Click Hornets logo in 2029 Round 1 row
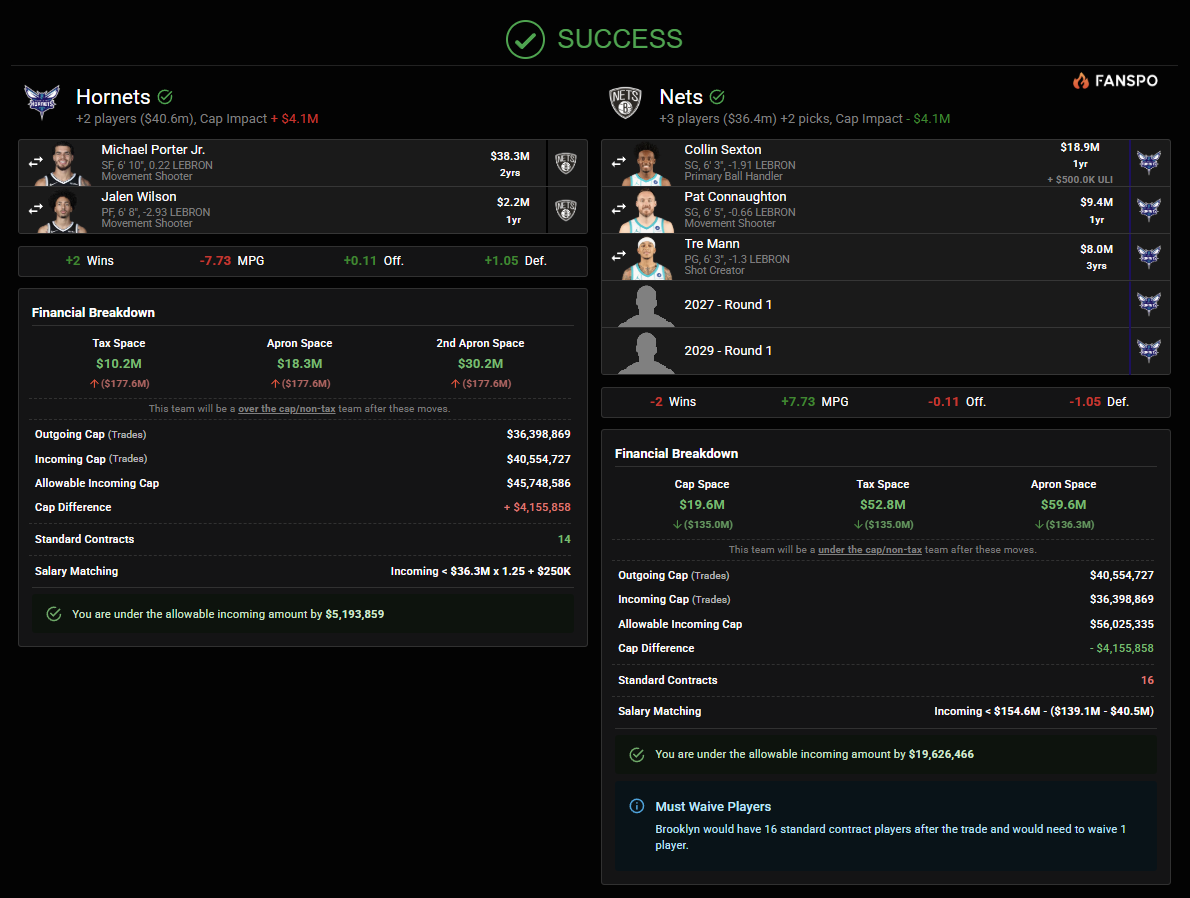The image size is (1190, 898). pyautogui.click(x=1149, y=351)
